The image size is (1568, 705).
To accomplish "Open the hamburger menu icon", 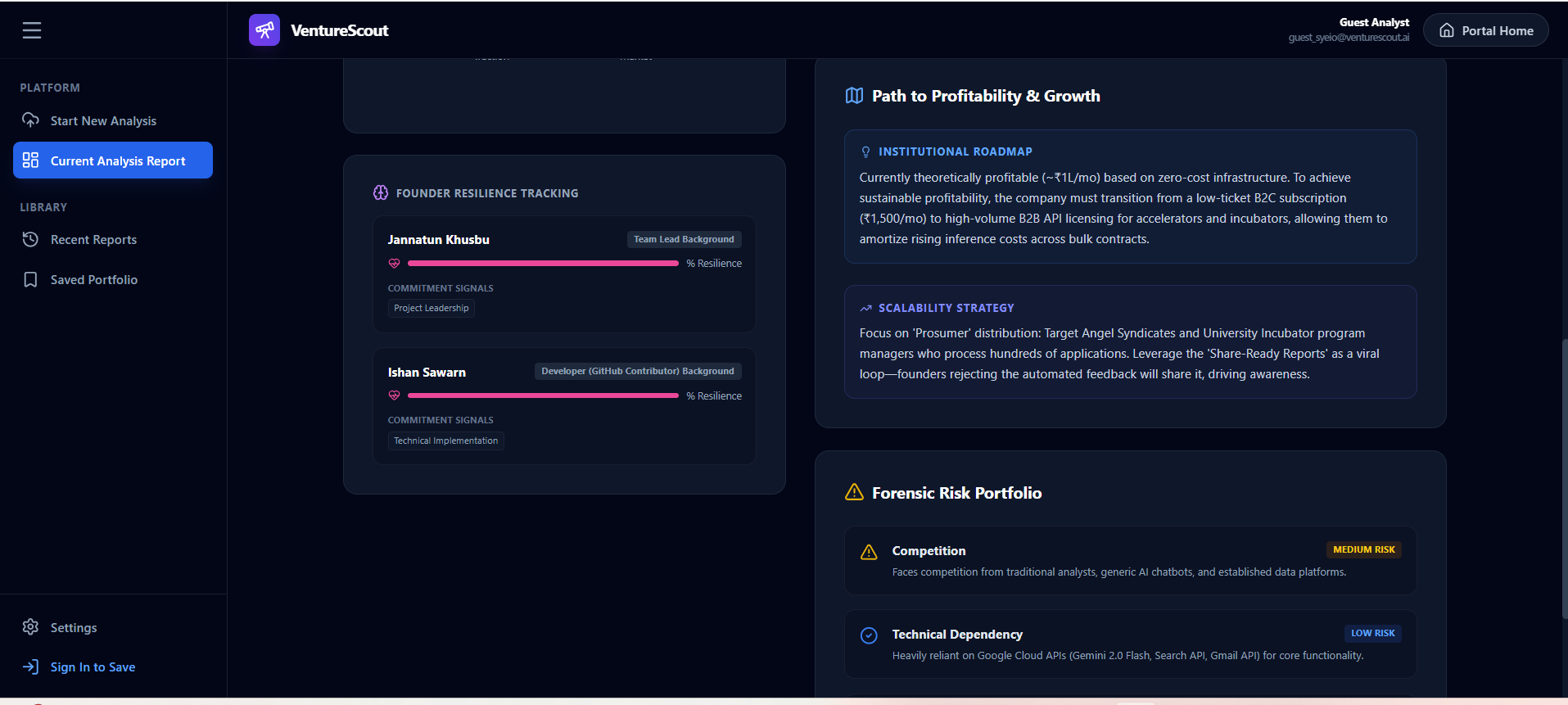I will 32,30.
